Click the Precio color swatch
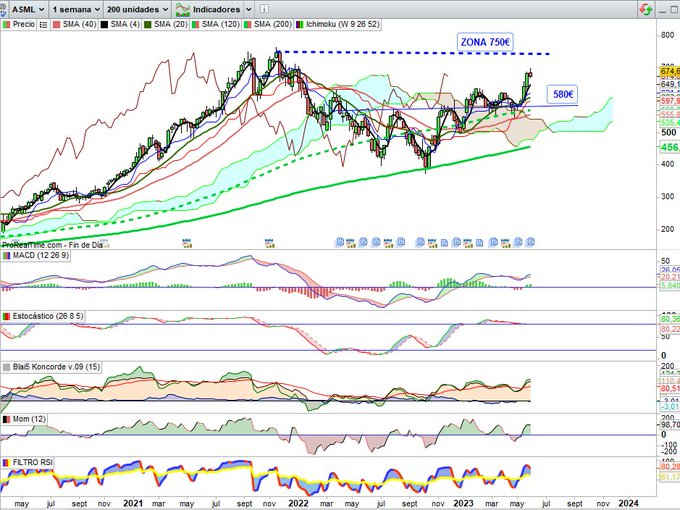The image size is (680, 510). pos(7,25)
